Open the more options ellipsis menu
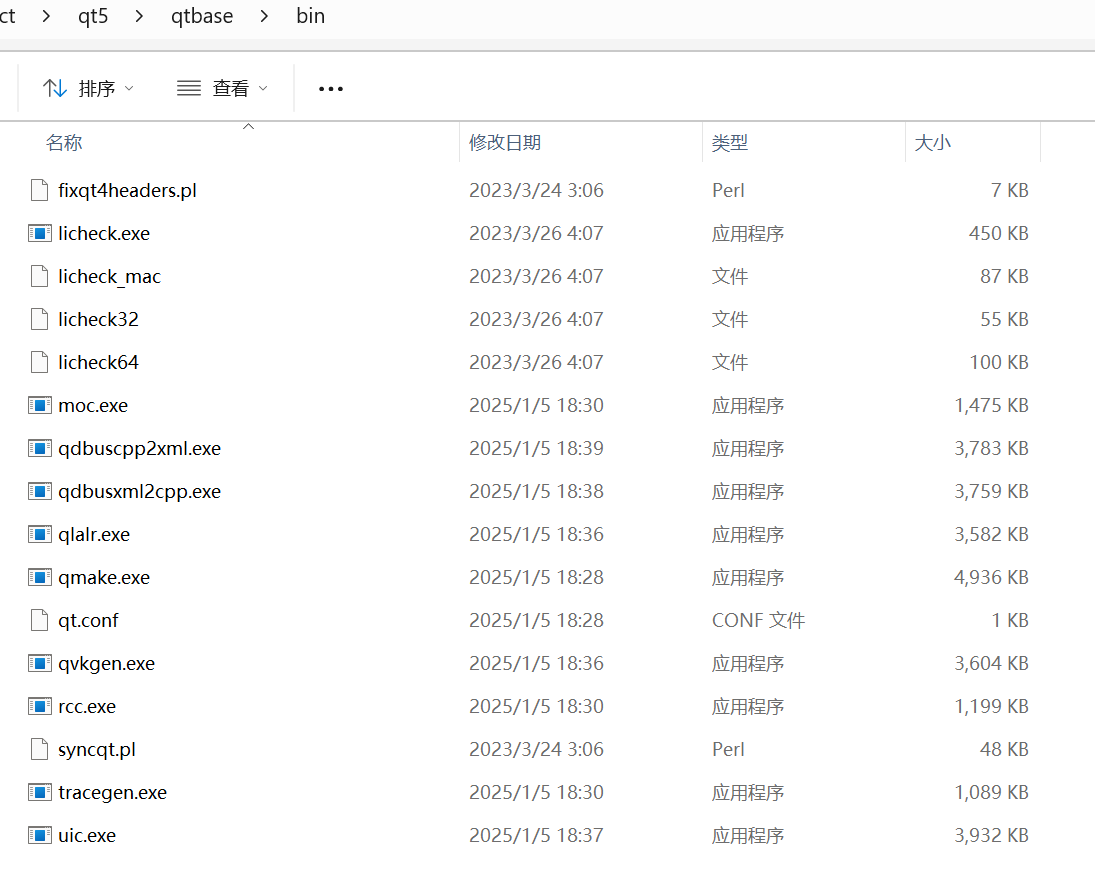Screen dimensions: 1095x882 [x=330, y=89]
